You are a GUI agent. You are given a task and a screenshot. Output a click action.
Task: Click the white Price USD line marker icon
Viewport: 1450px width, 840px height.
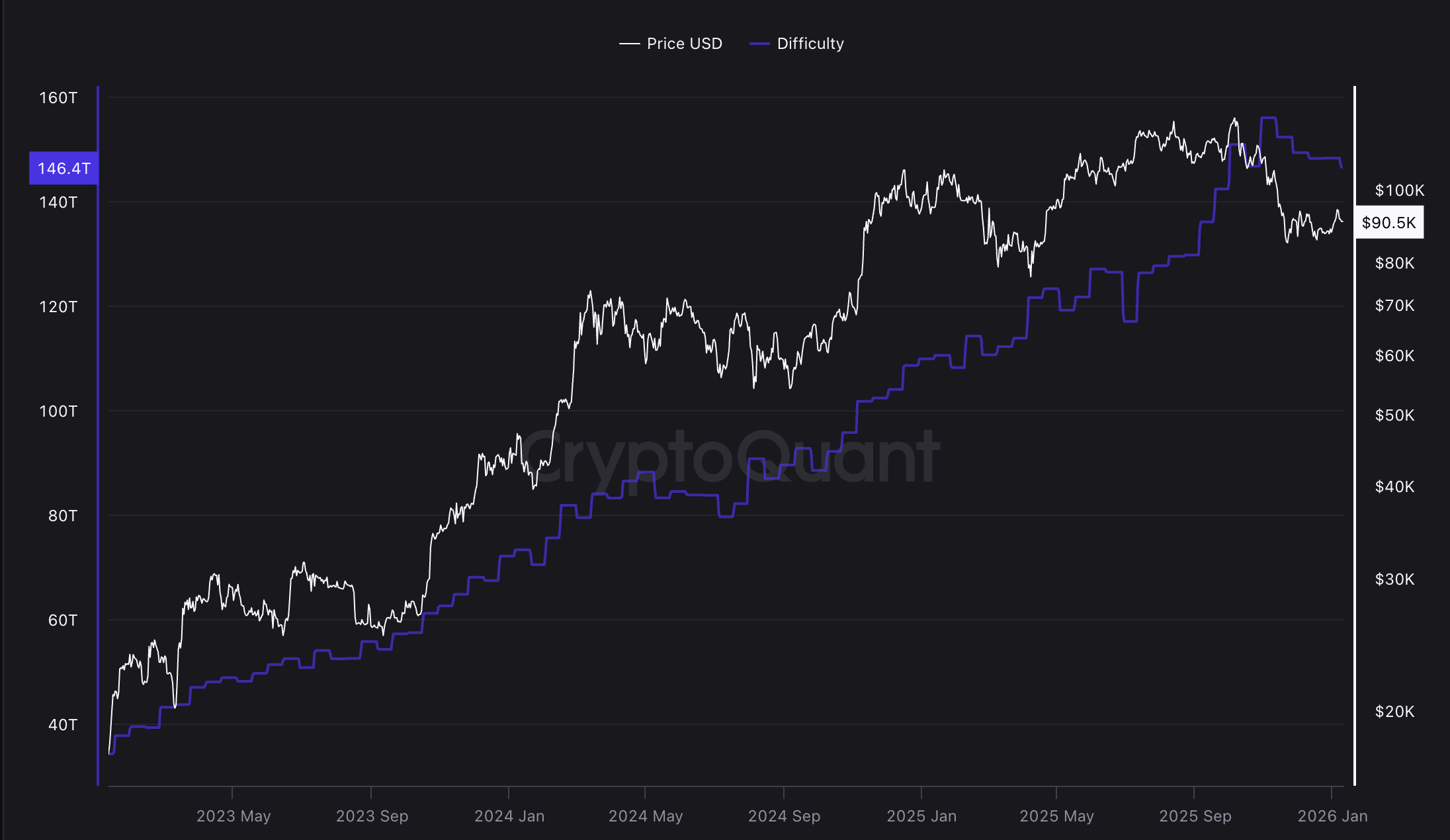pyautogui.click(x=629, y=44)
